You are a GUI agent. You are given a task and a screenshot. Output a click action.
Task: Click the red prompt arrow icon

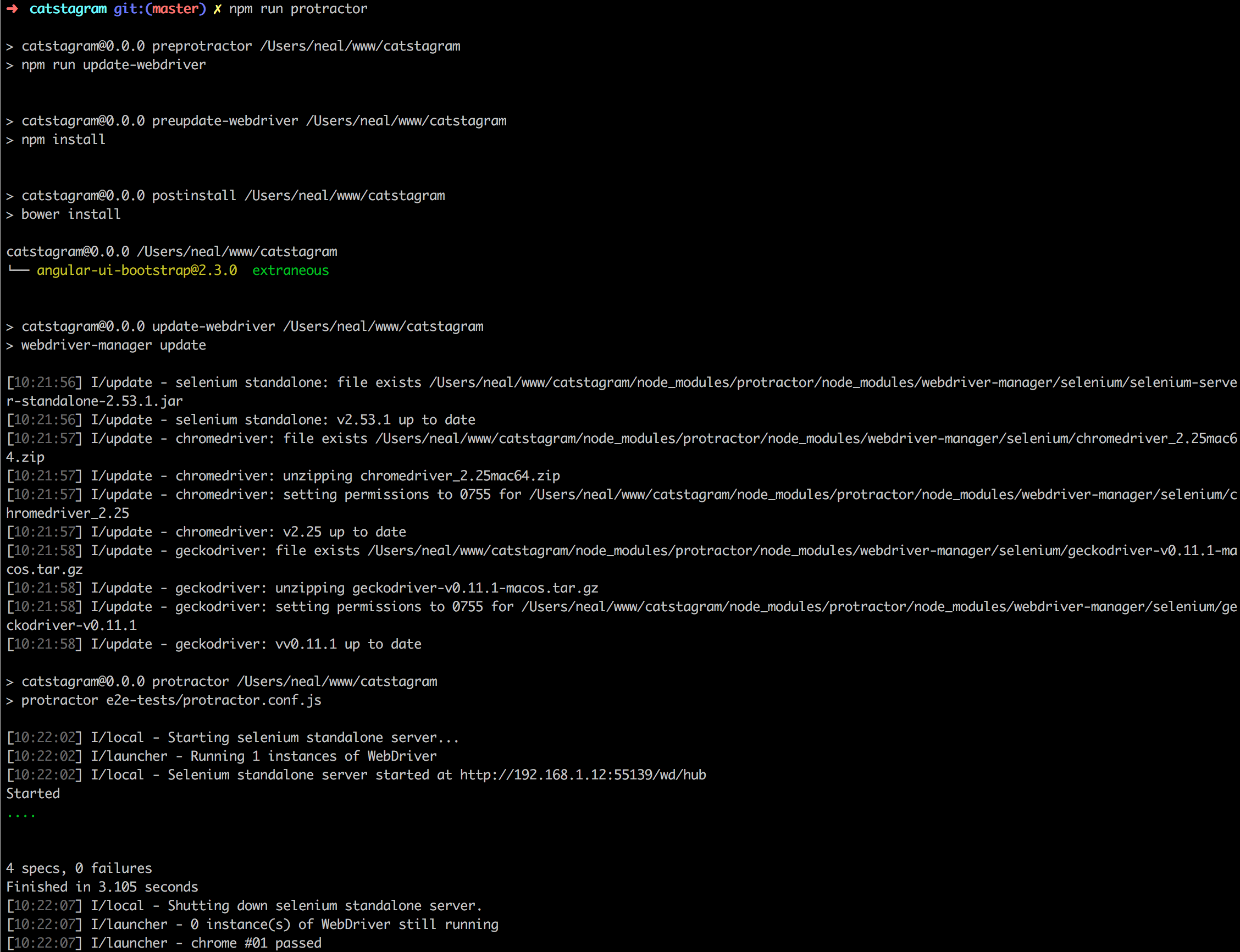pos(13,9)
